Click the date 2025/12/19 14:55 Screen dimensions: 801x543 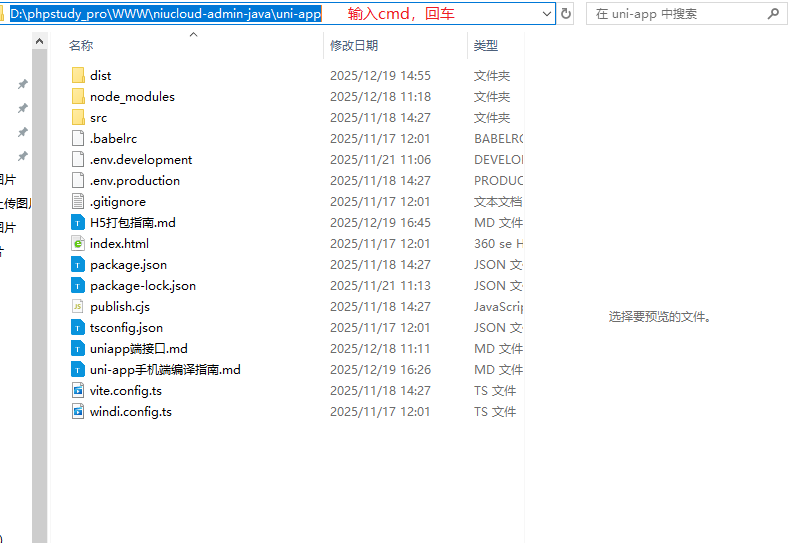click(x=380, y=76)
